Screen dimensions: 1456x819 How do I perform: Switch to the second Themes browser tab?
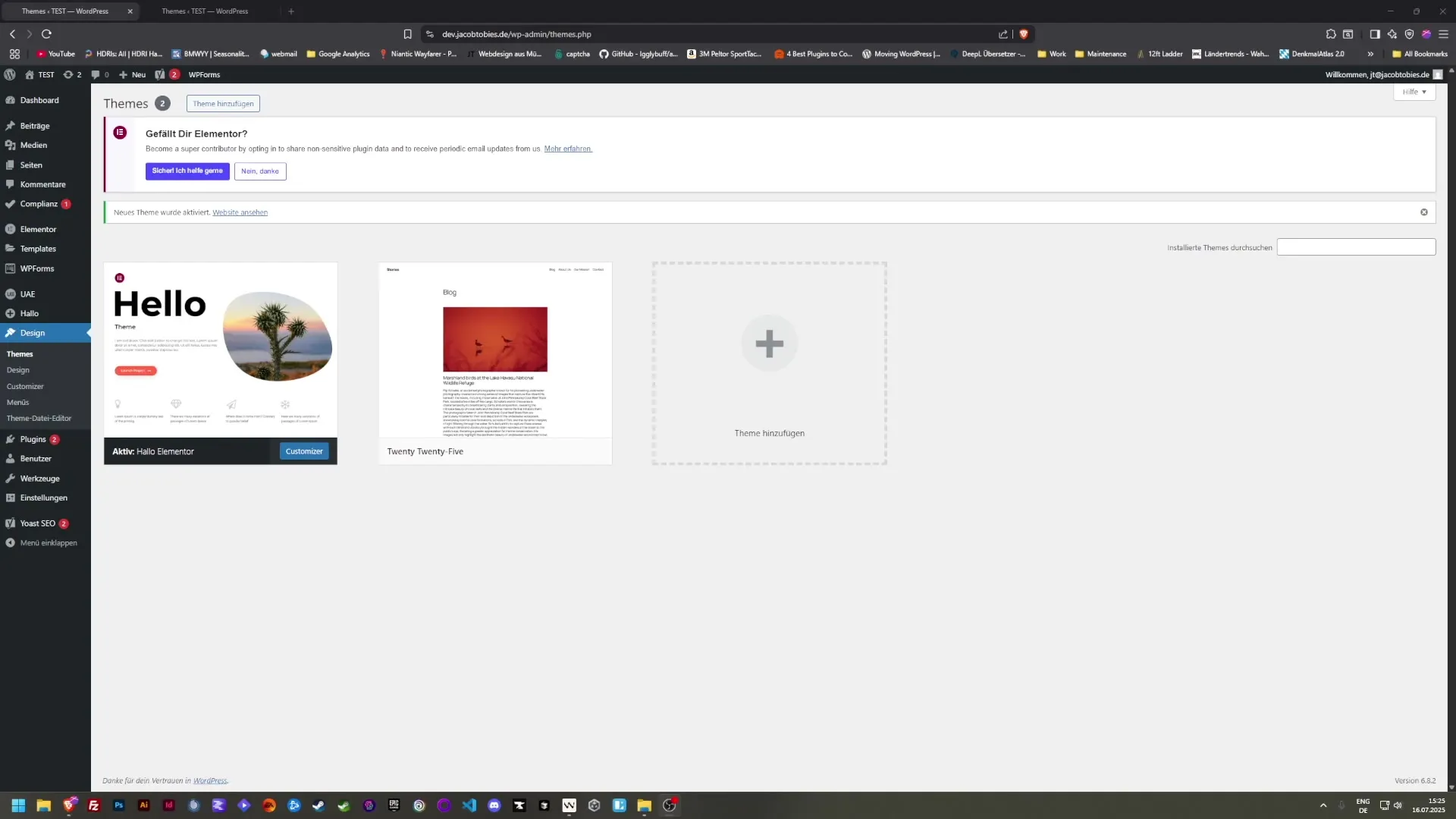click(x=205, y=11)
